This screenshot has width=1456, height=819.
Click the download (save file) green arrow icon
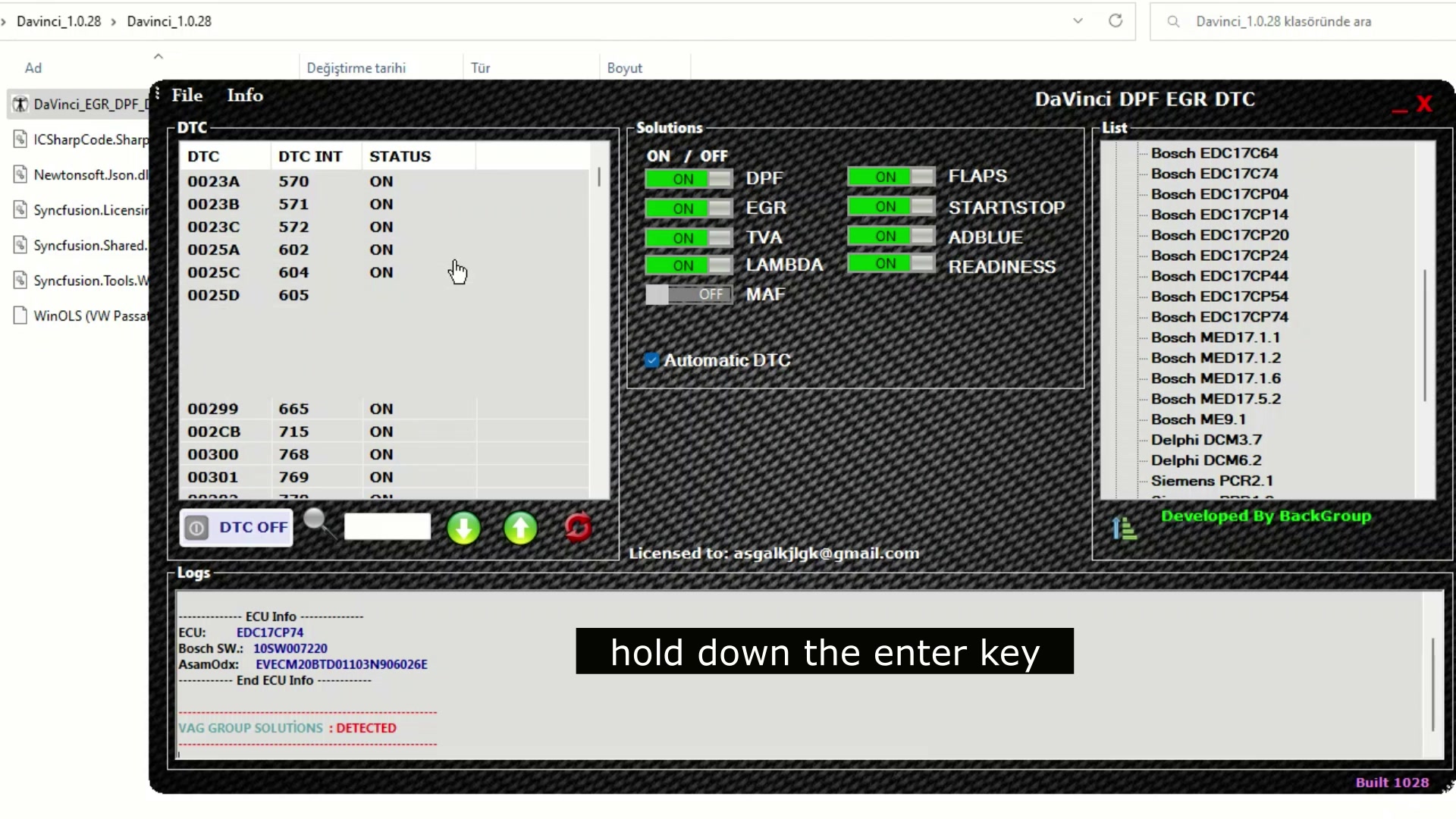pyautogui.click(x=464, y=528)
